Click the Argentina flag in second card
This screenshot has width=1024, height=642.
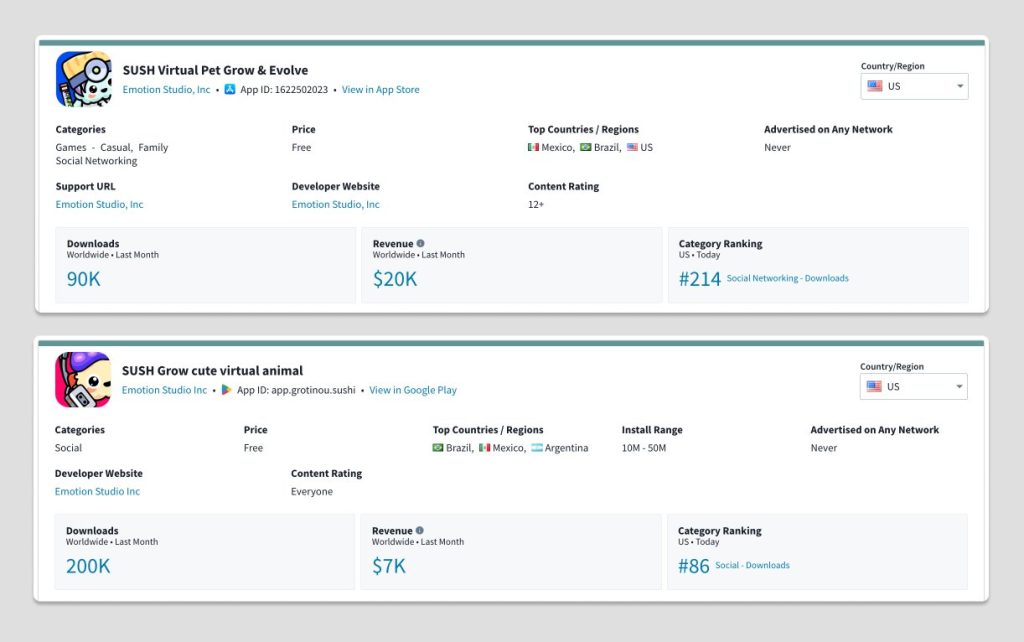[537, 448]
